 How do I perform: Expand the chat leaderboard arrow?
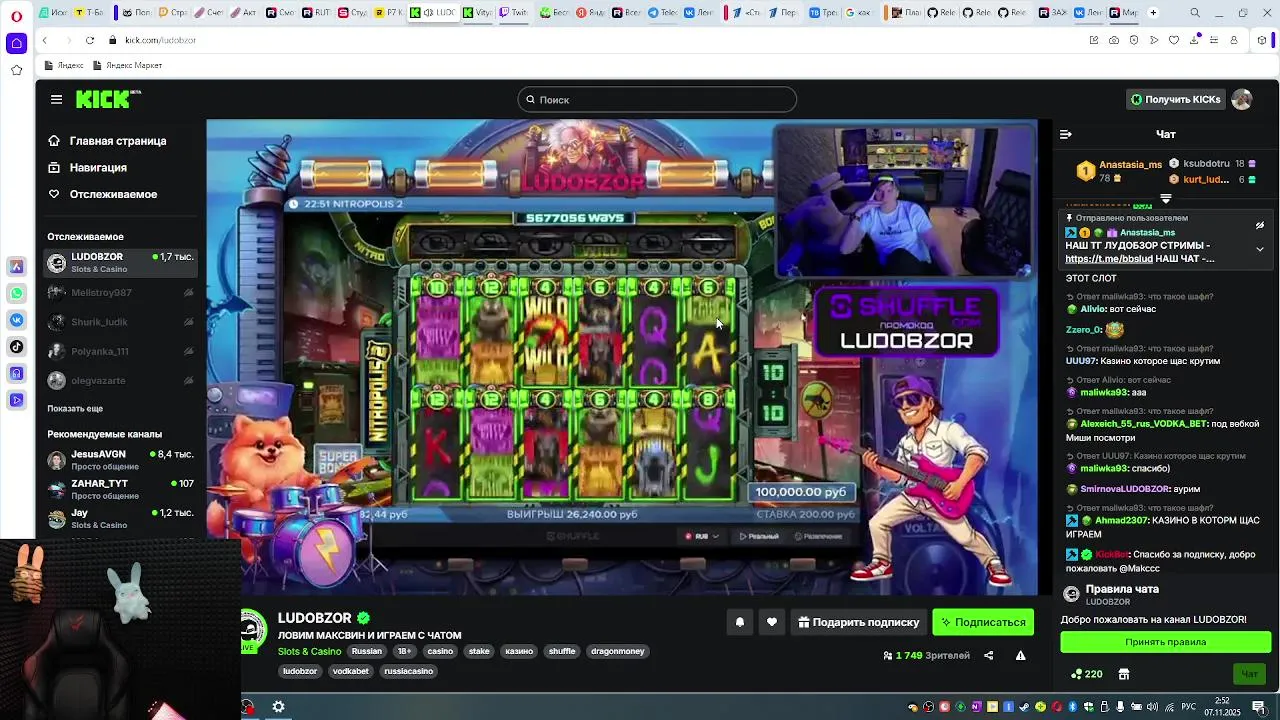point(1166,199)
